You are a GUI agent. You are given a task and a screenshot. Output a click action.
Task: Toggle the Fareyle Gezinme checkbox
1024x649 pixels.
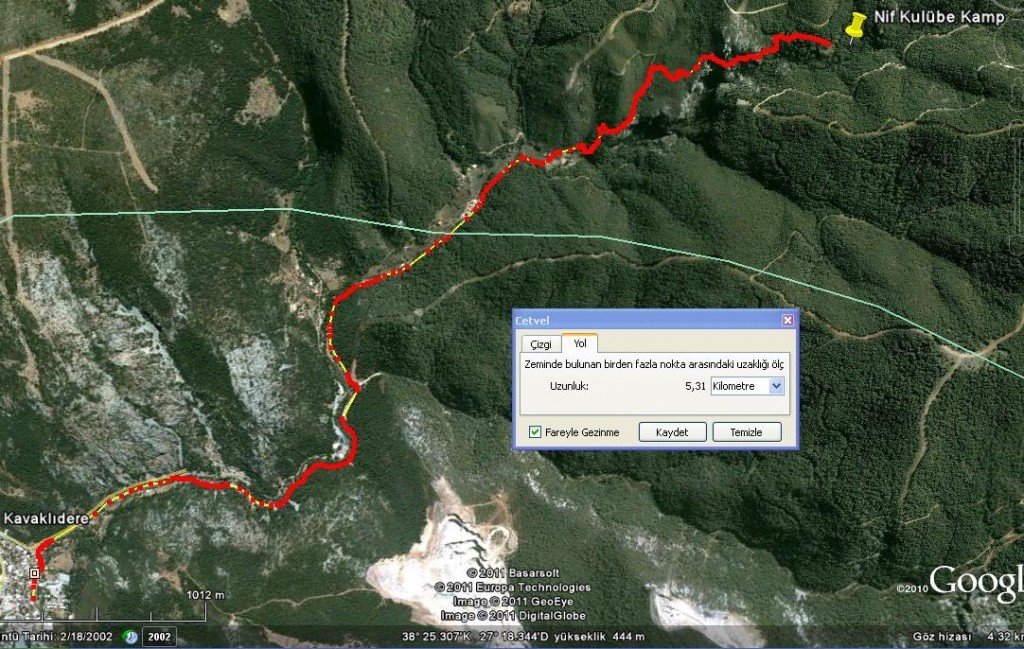(x=535, y=432)
